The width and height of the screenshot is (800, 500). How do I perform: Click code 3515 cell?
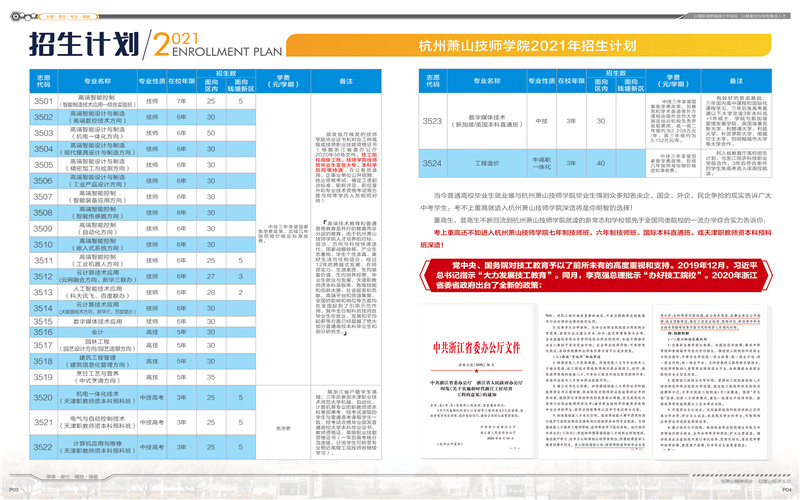click(x=43, y=321)
